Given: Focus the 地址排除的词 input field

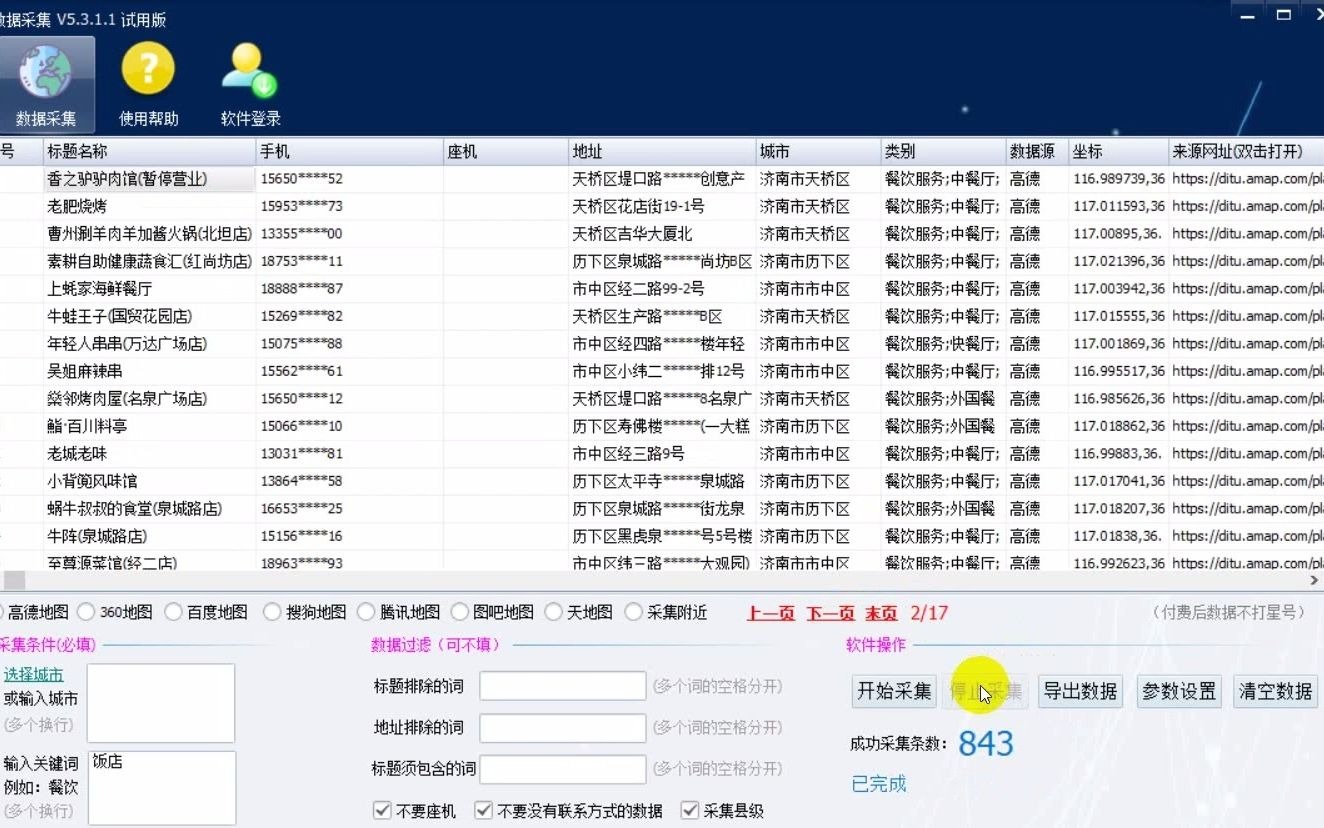Looking at the screenshot, I should [x=563, y=727].
